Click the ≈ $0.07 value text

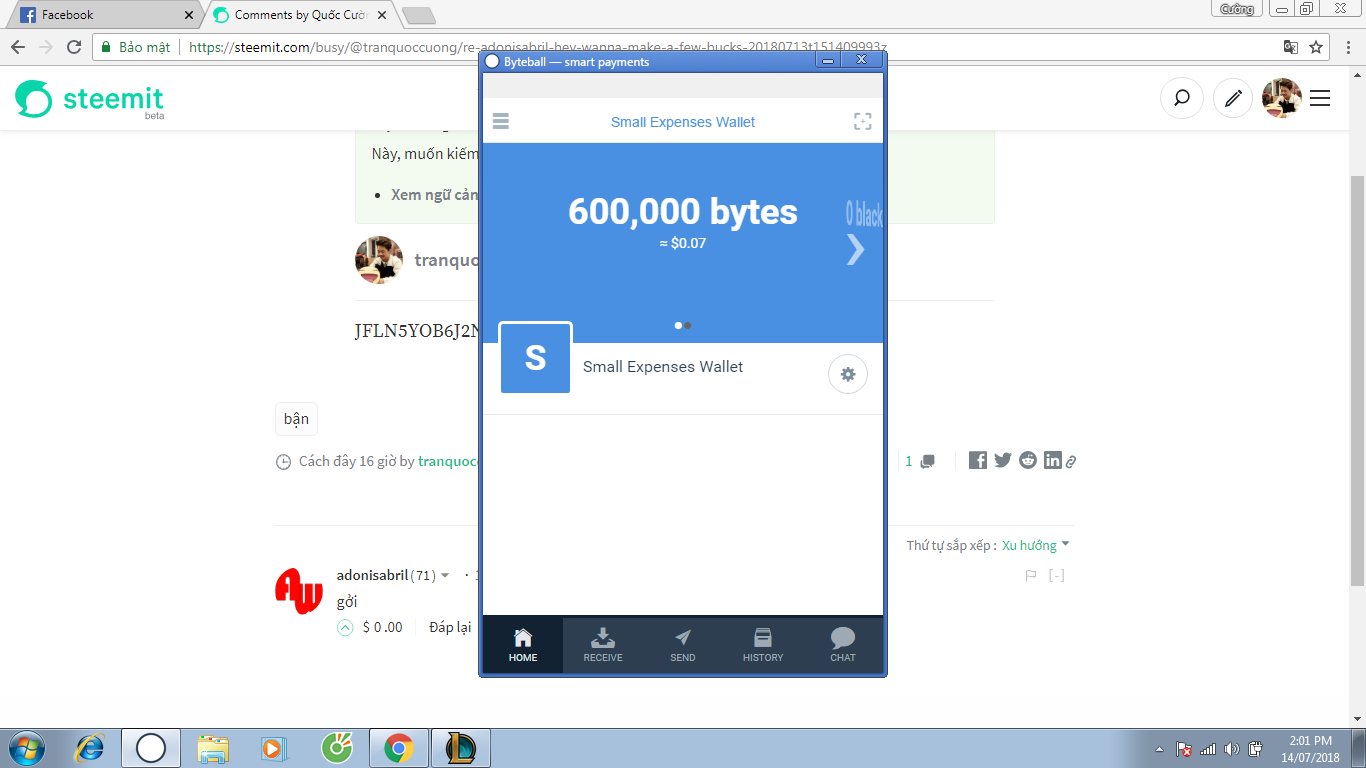pyautogui.click(x=683, y=243)
